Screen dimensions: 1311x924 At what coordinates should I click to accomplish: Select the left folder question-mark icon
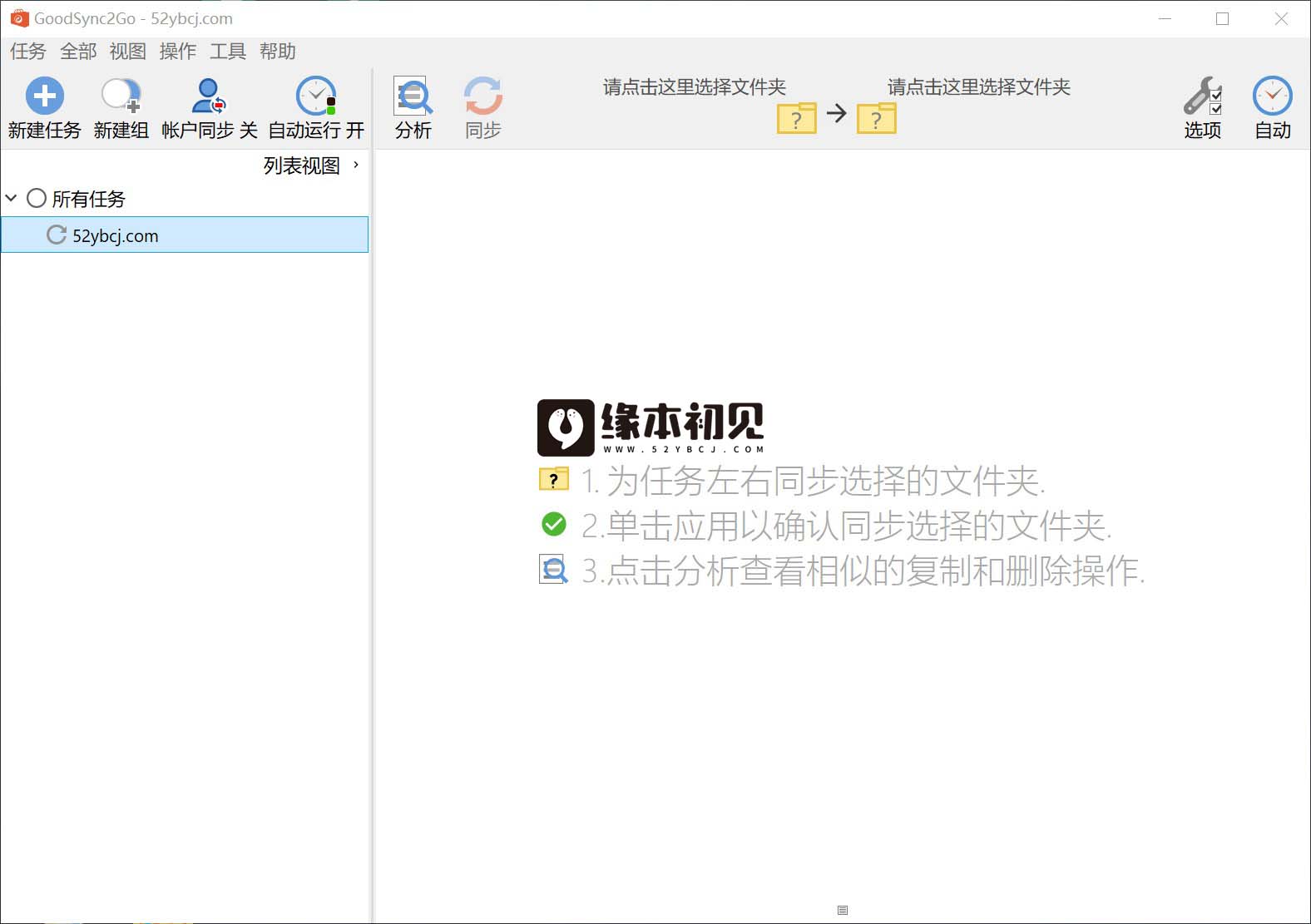tap(797, 118)
